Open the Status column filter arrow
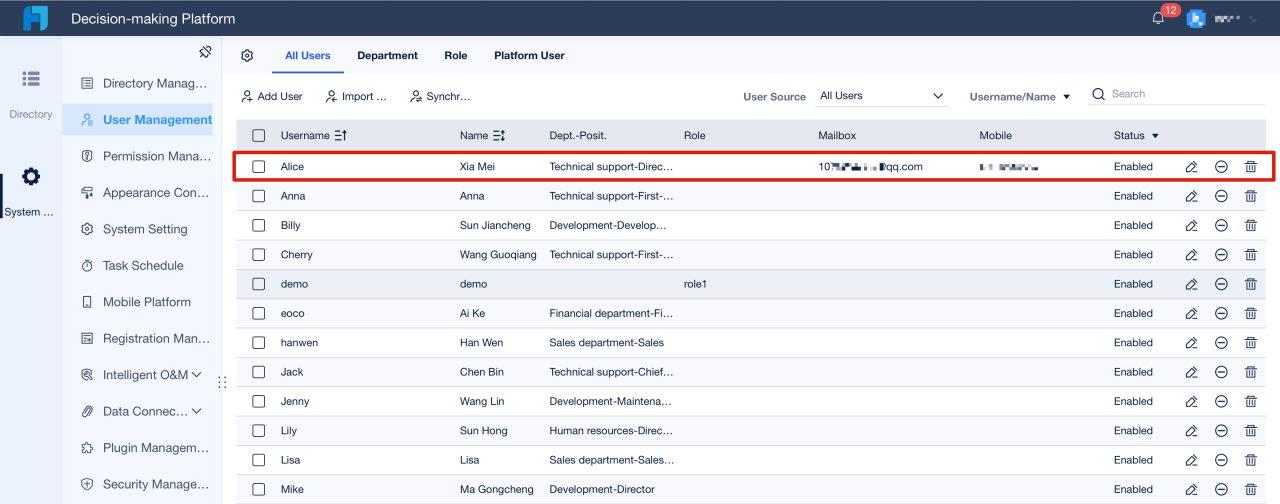The width and height of the screenshot is (1280, 504). 1155,136
